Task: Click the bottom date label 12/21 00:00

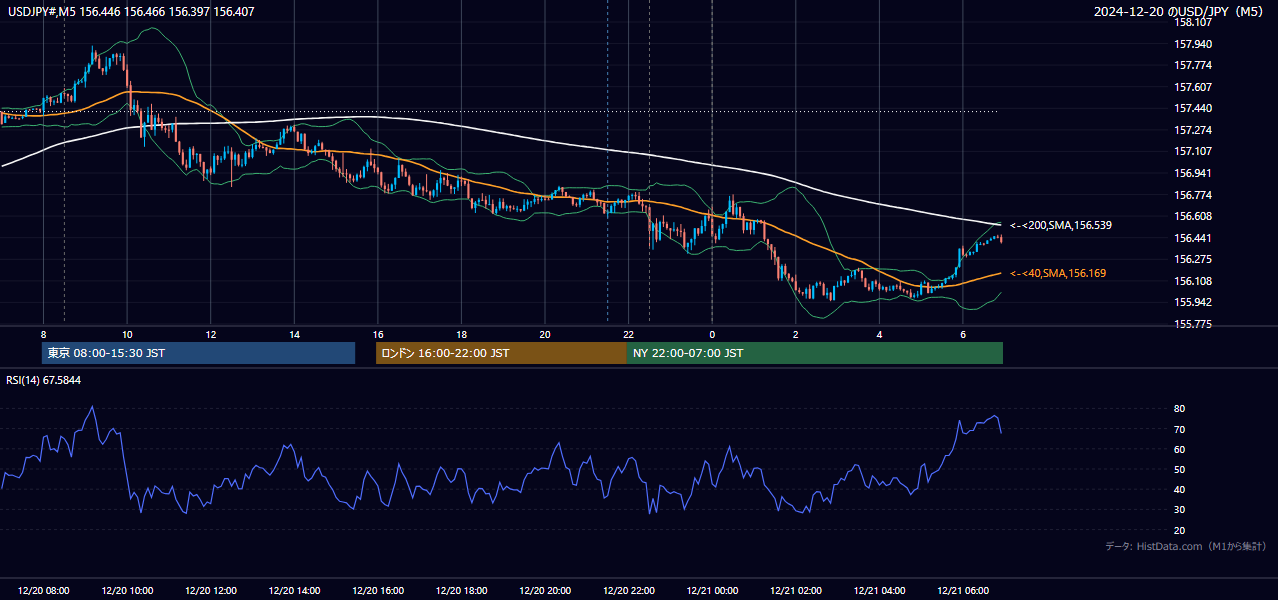Action: point(712,591)
